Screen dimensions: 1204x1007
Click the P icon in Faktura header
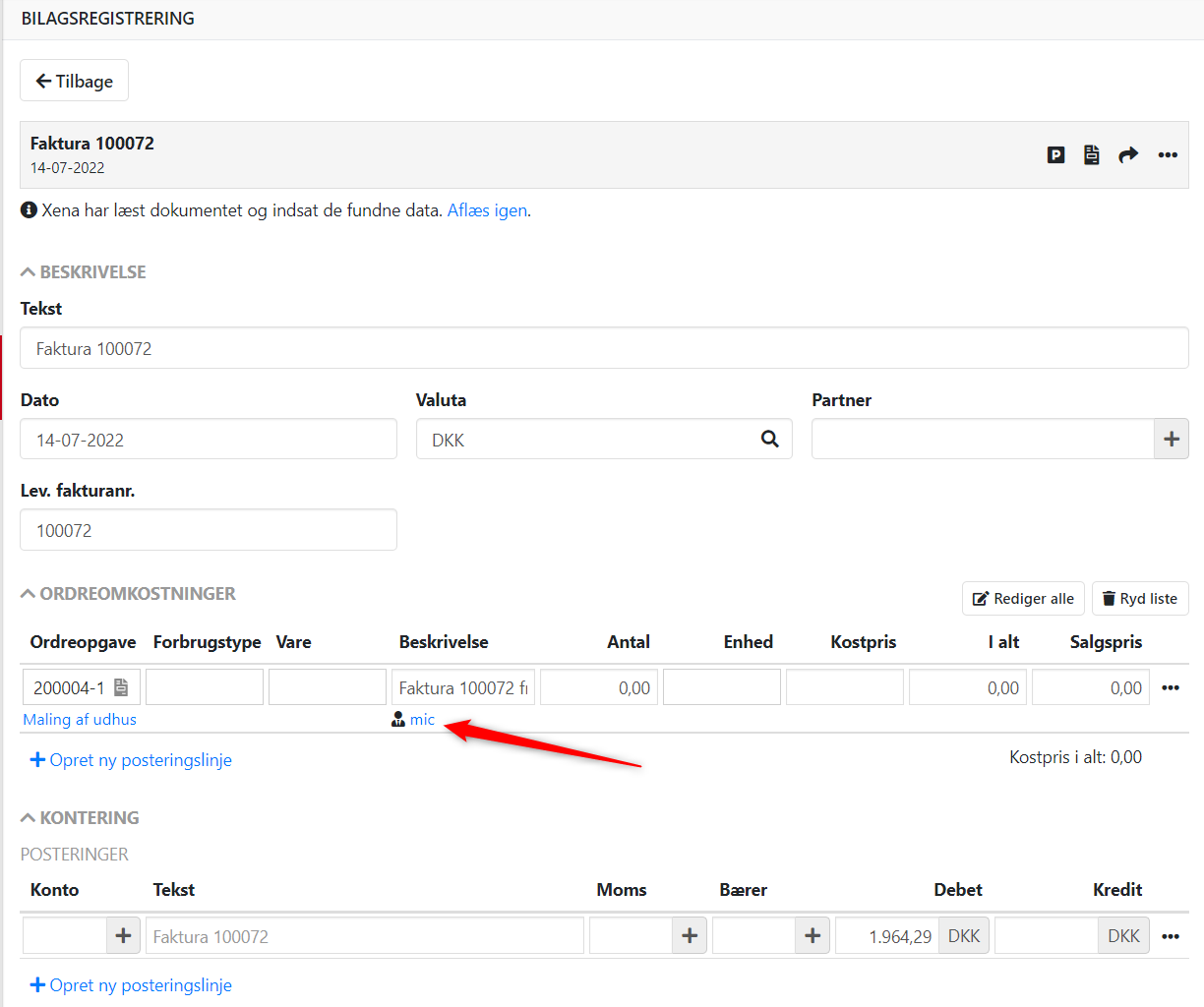tap(1055, 154)
